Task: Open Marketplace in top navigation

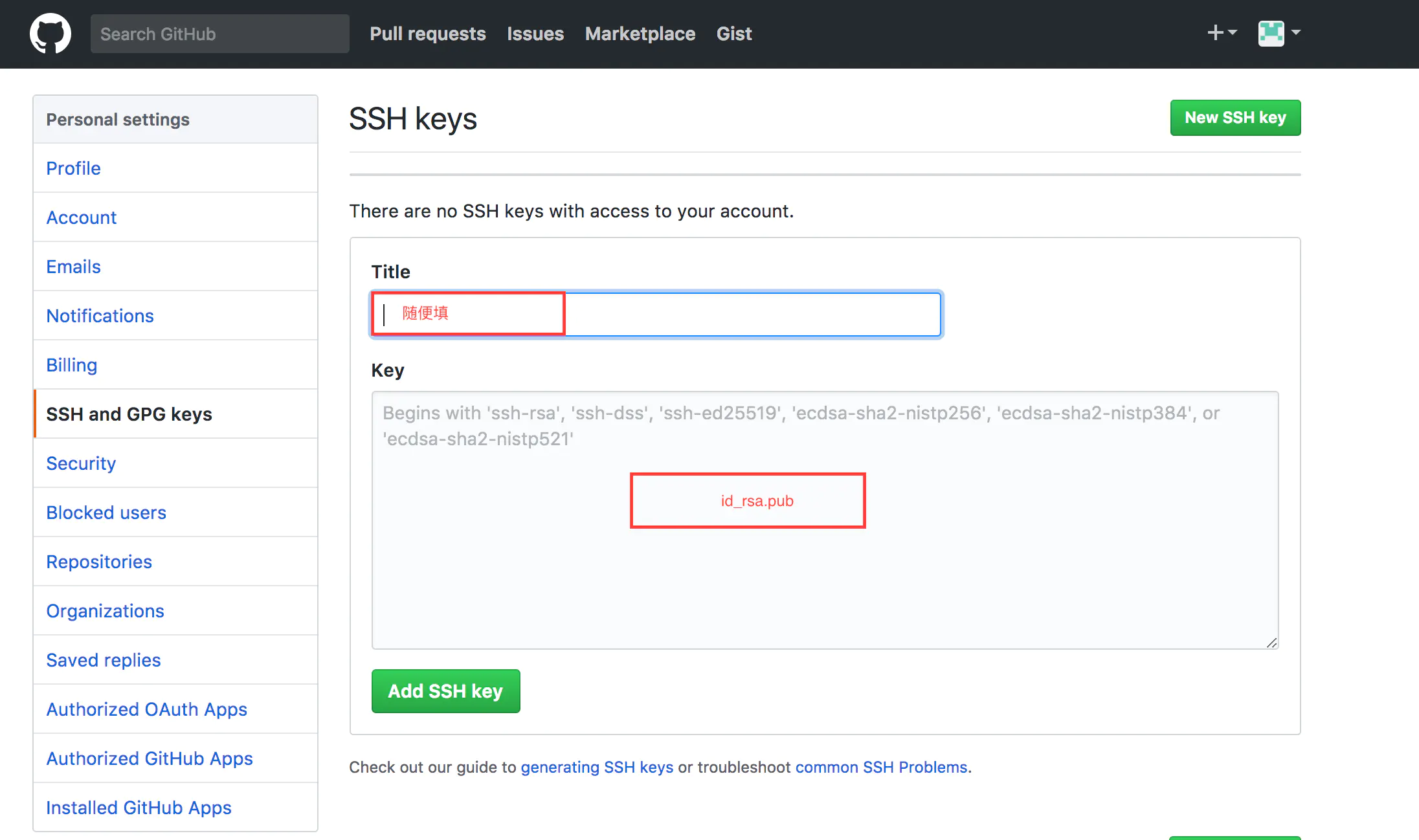Action: tap(640, 34)
